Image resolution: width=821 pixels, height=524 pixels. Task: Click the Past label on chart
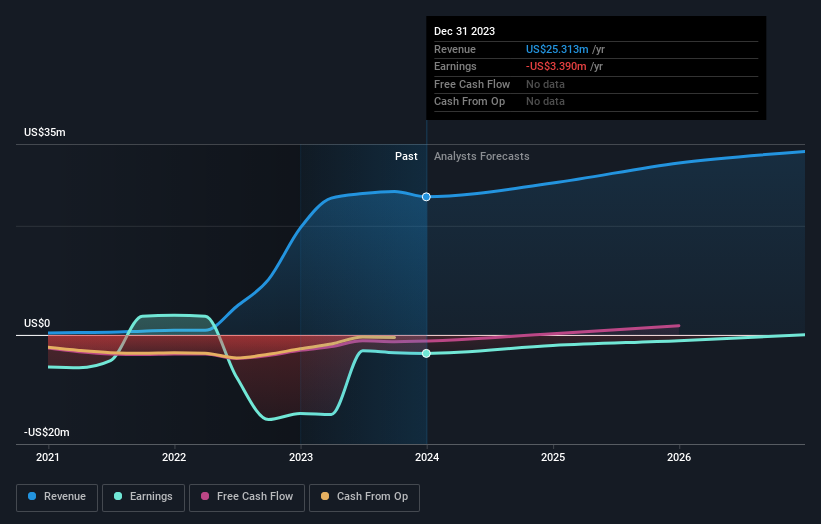click(x=406, y=157)
